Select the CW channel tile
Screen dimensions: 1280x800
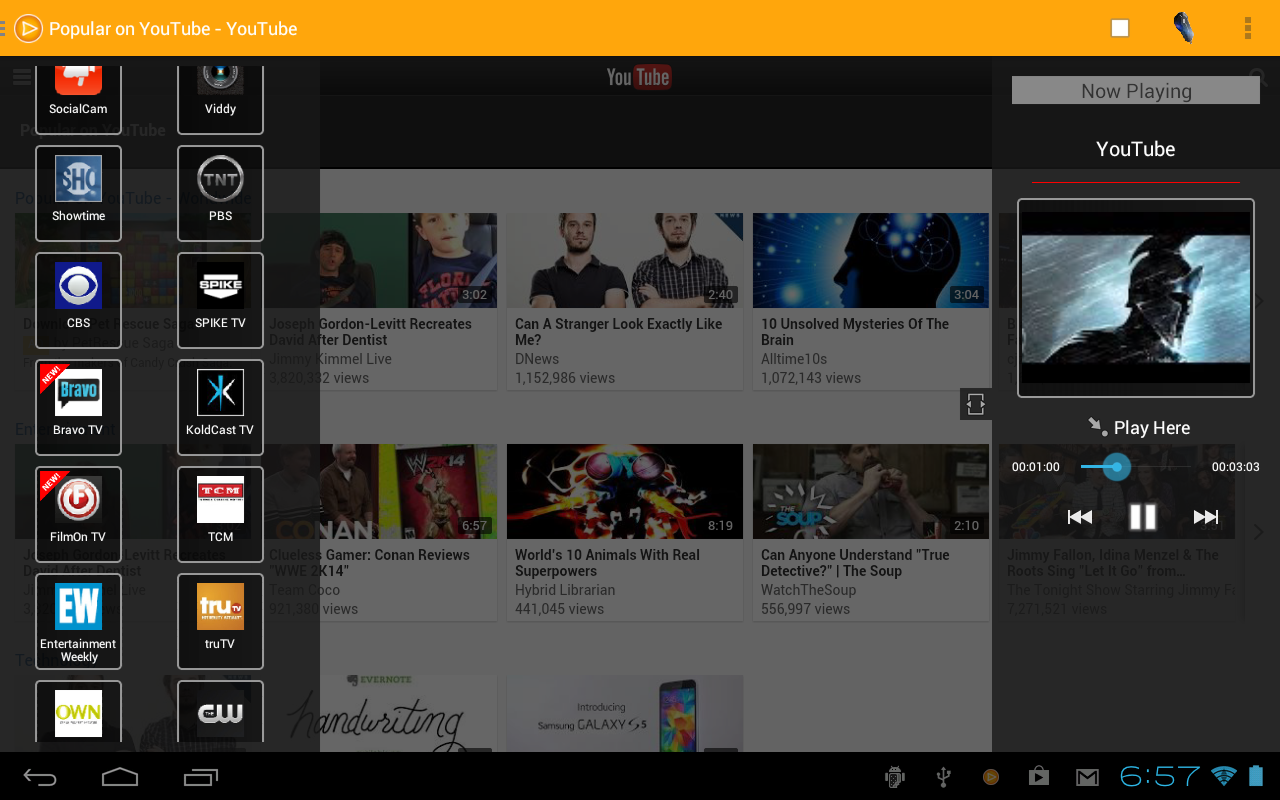click(x=220, y=711)
